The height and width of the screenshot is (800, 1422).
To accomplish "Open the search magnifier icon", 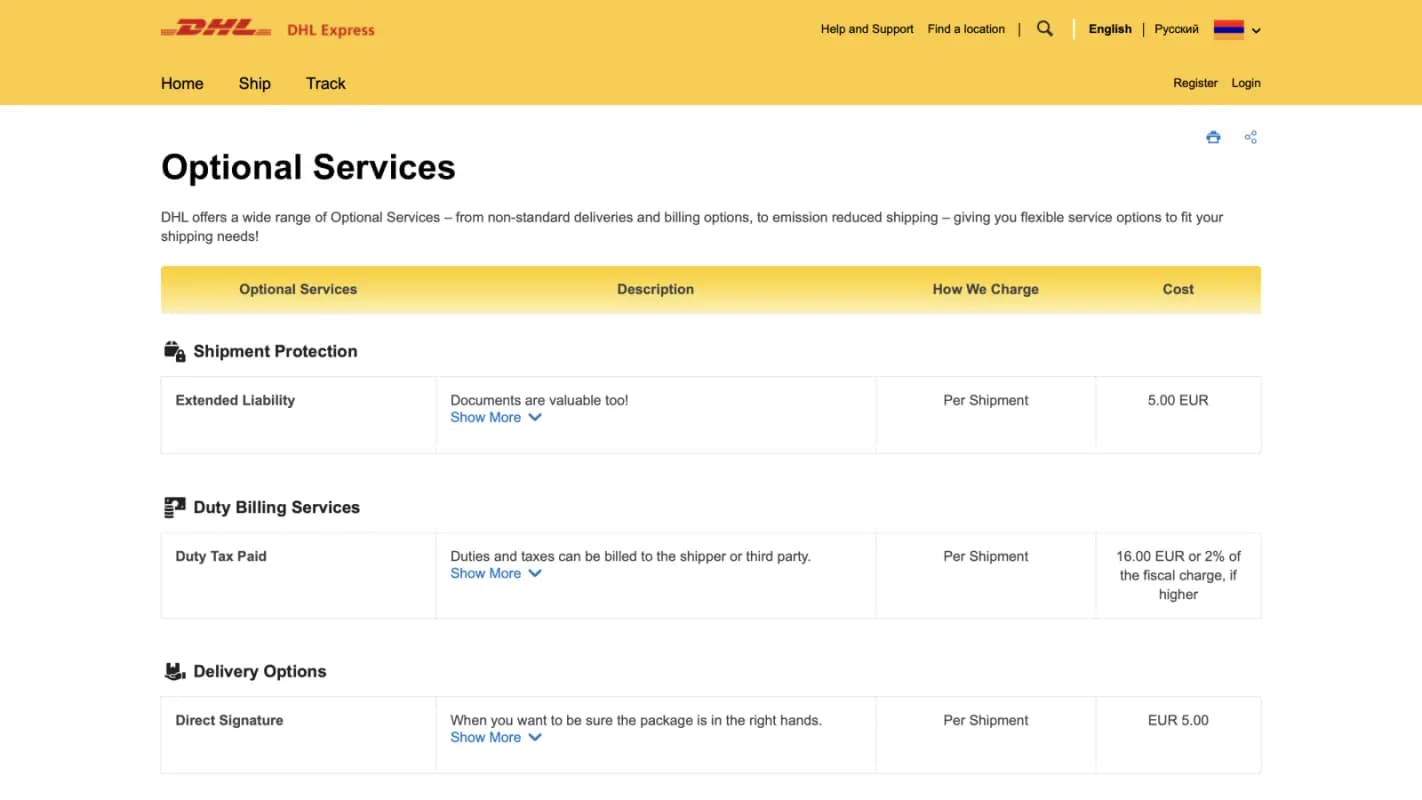I will (1045, 29).
